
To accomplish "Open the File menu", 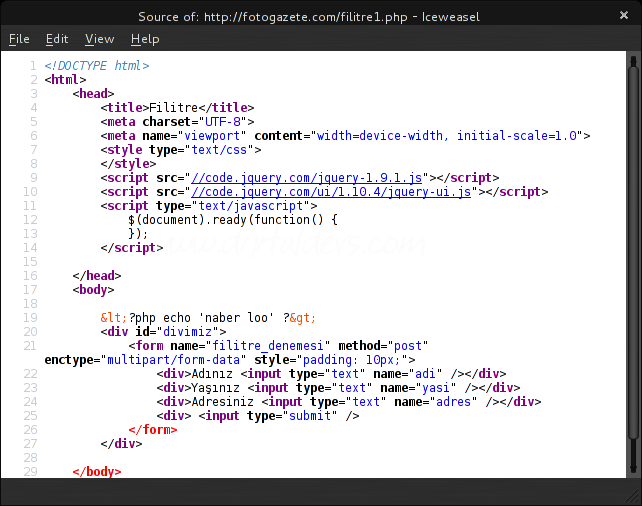I will pyautogui.click(x=19, y=39).
